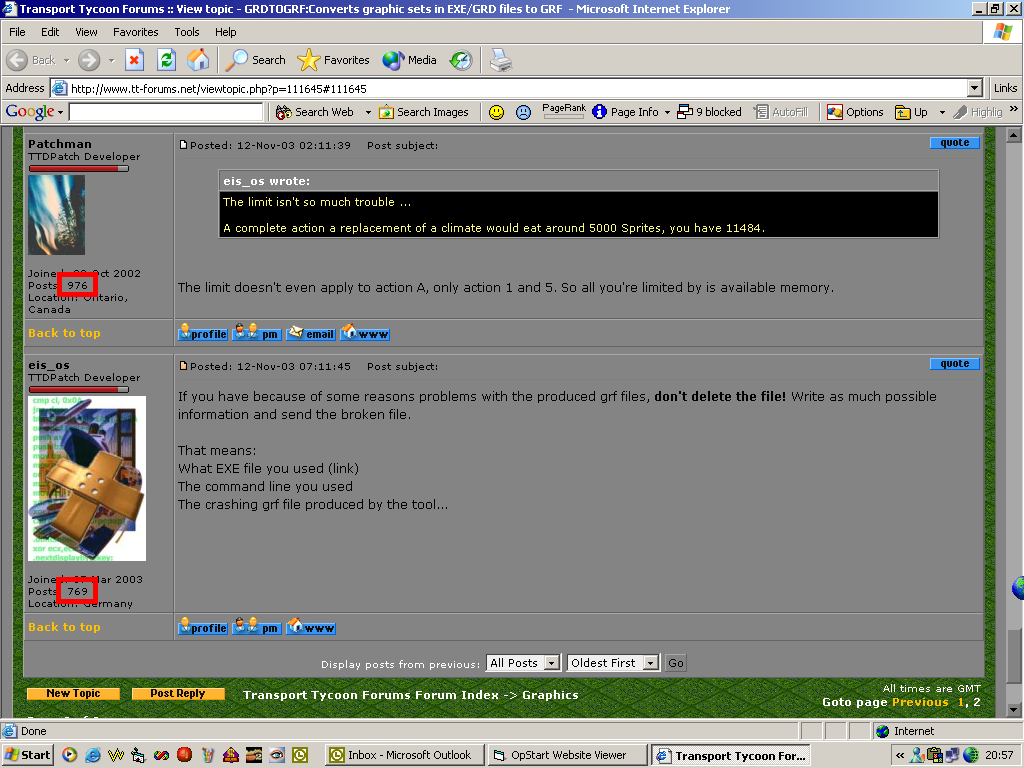Open the Tools menu
The image size is (1024, 768).
tap(187, 32)
